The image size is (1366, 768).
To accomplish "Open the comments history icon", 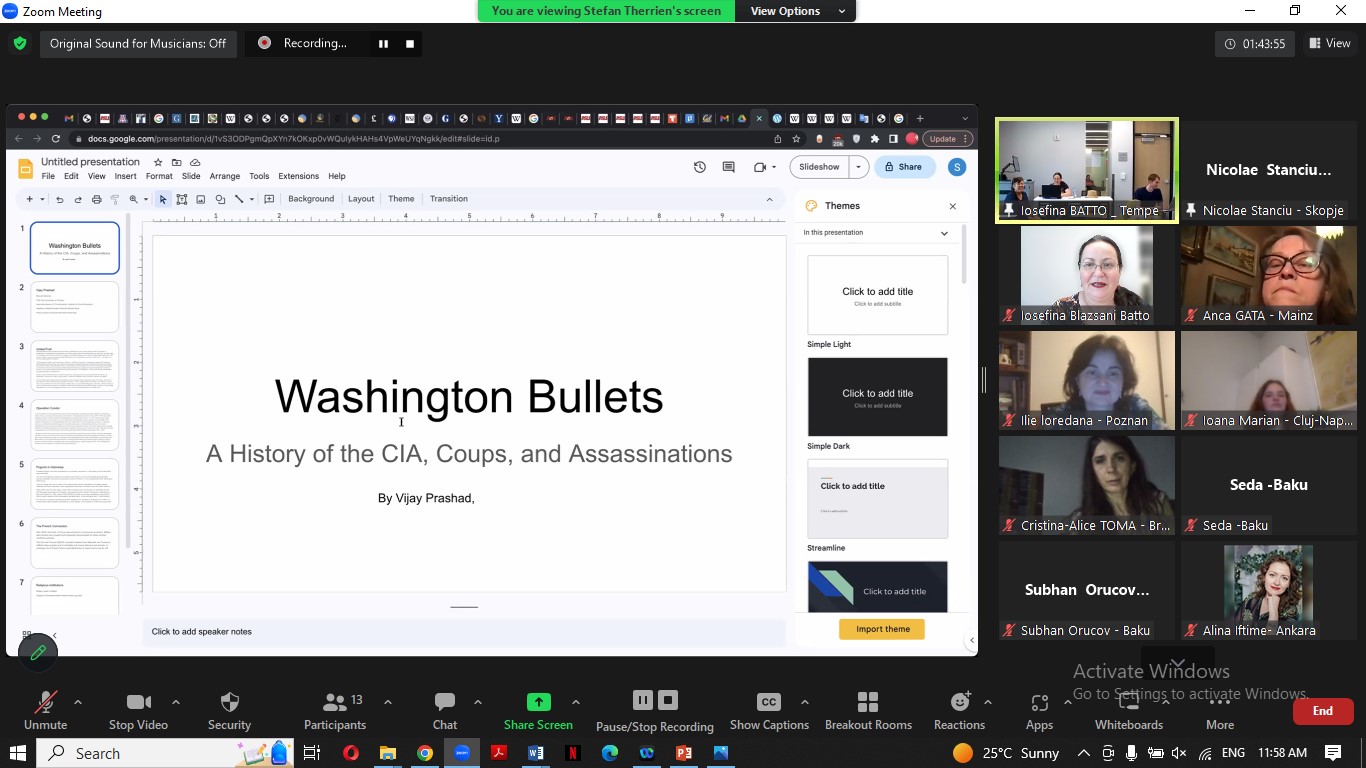I will tap(728, 167).
